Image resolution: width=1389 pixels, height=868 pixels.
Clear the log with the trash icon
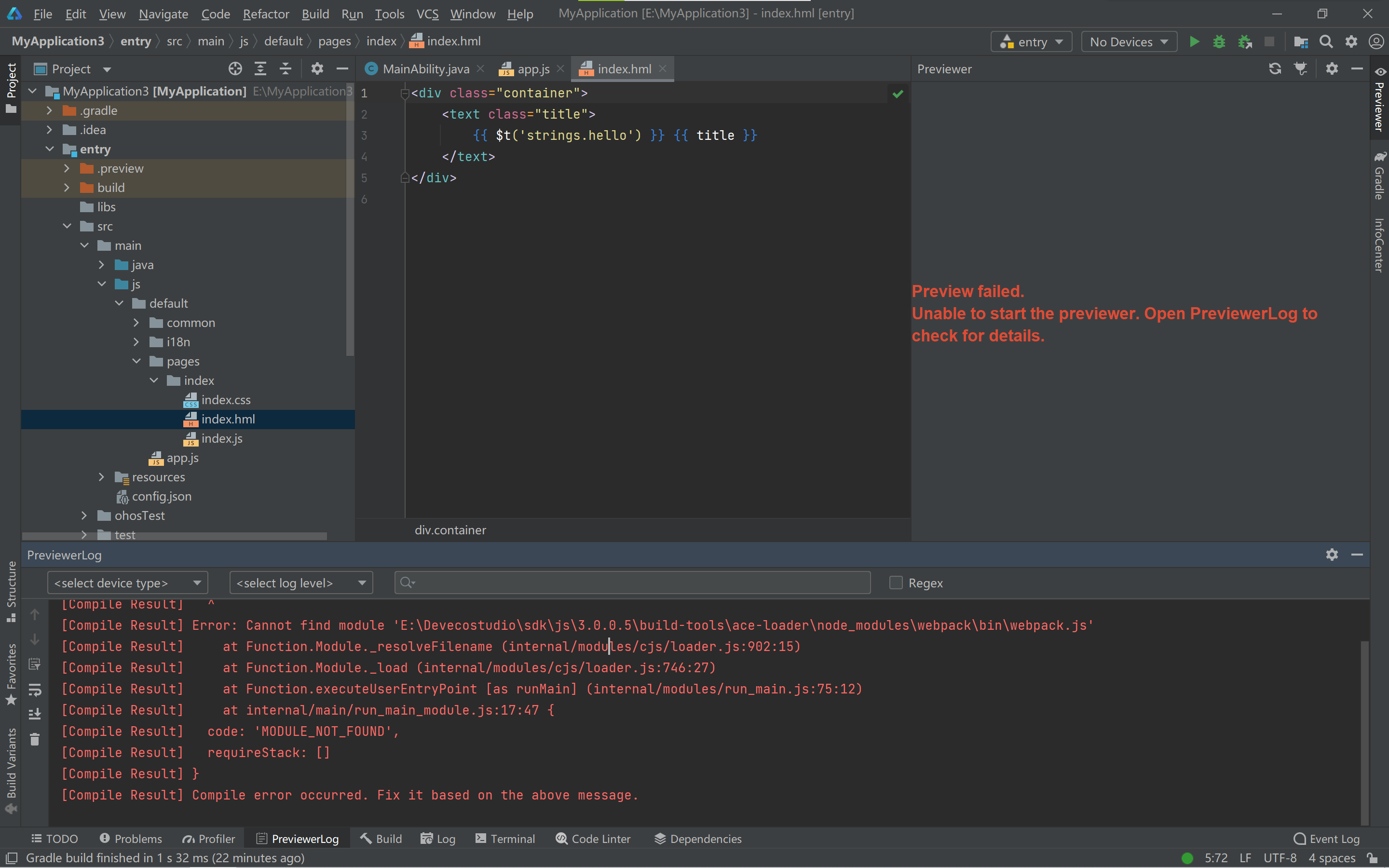[x=34, y=739]
